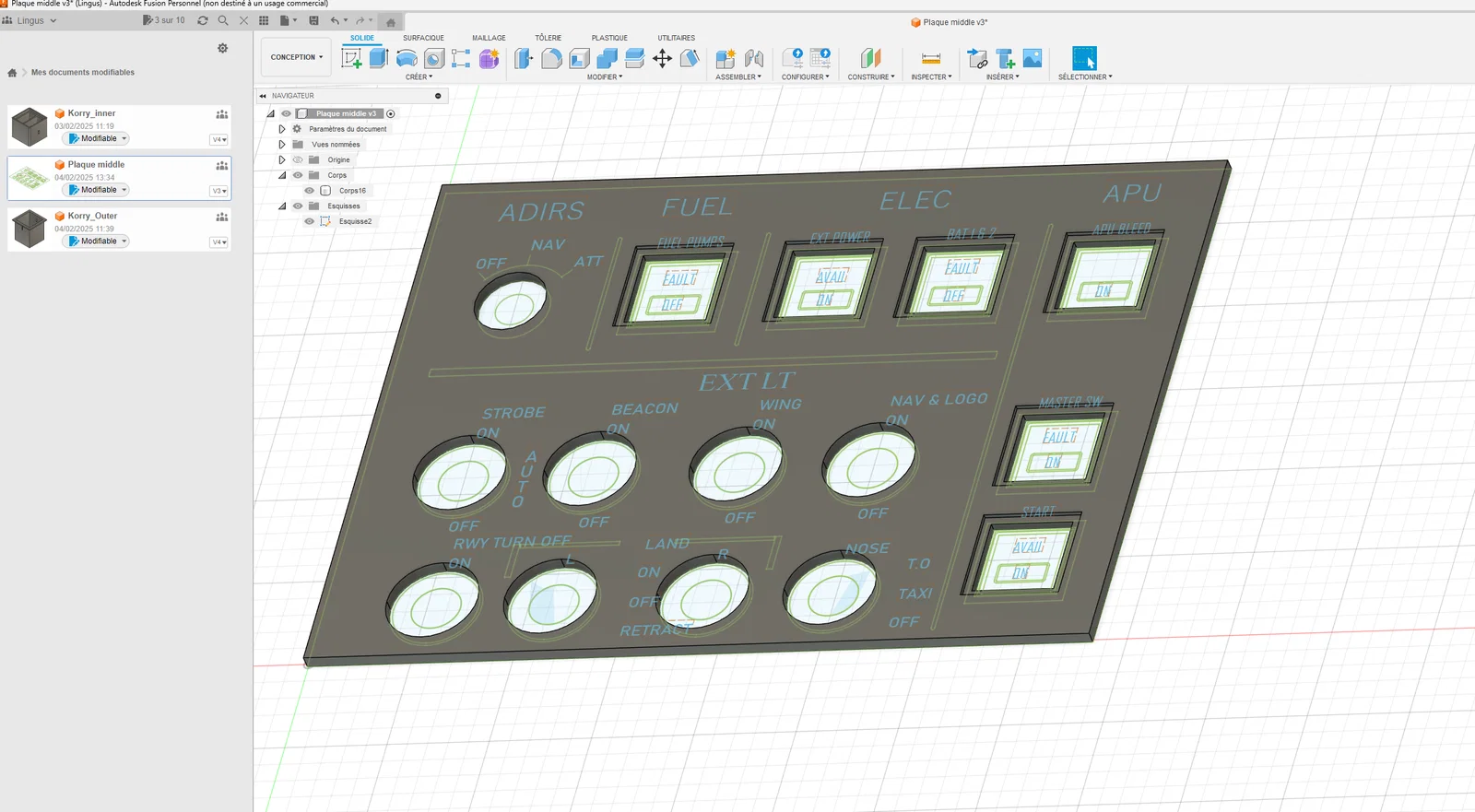The image size is (1475, 812).
Task: Select the Offset Face tool
Action: point(634,59)
